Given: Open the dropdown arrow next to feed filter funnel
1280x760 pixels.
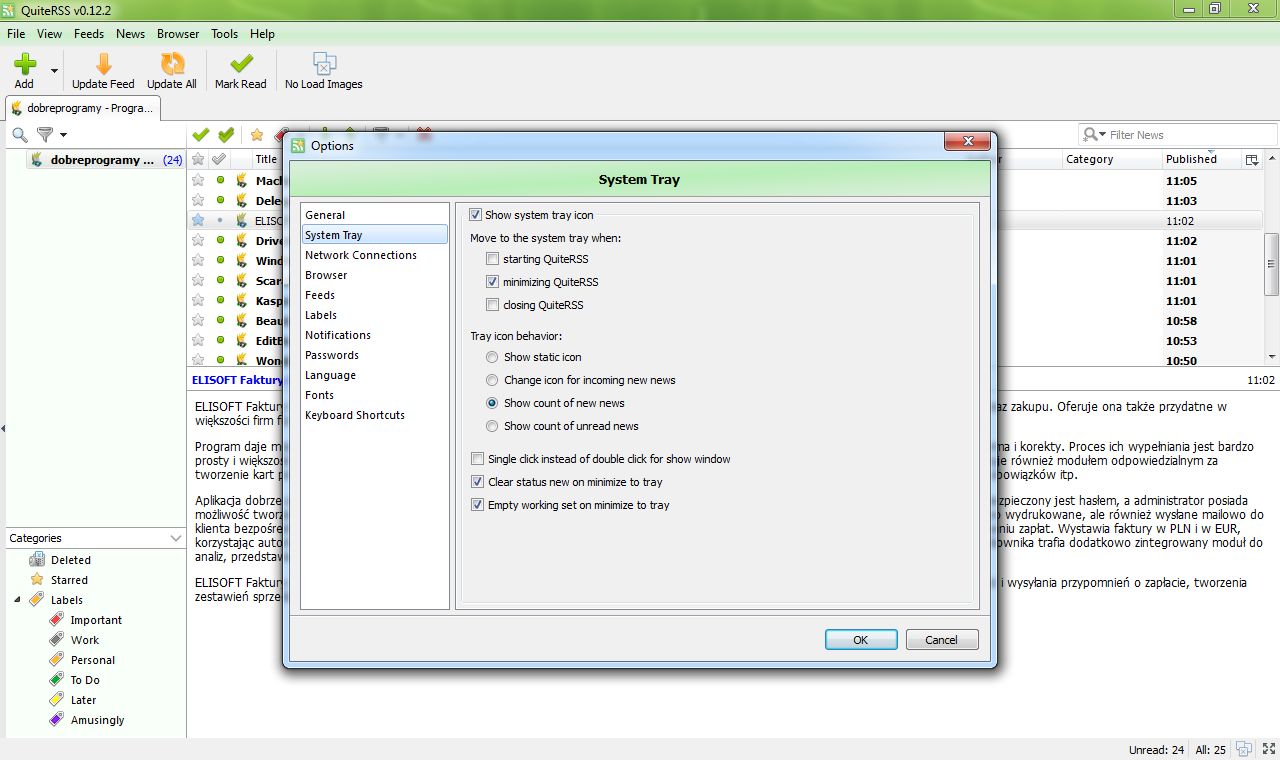Looking at the screenshot, I should (64, 135).
